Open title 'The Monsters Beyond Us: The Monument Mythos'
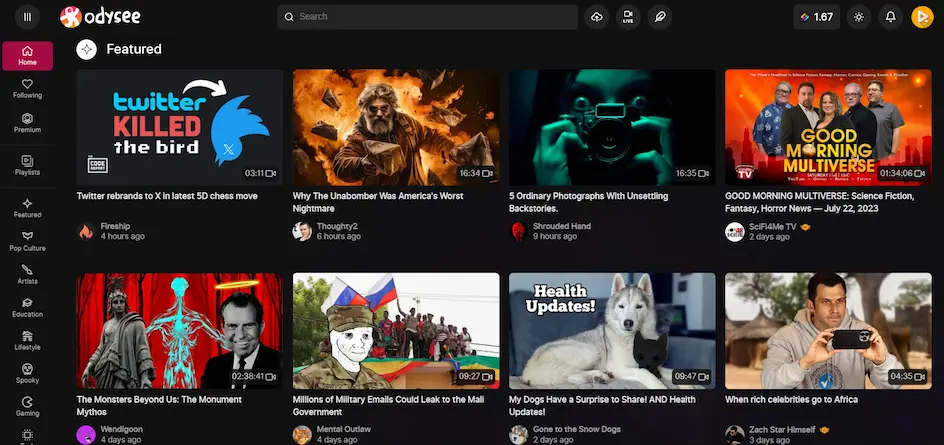 click(x=159, y=406)
